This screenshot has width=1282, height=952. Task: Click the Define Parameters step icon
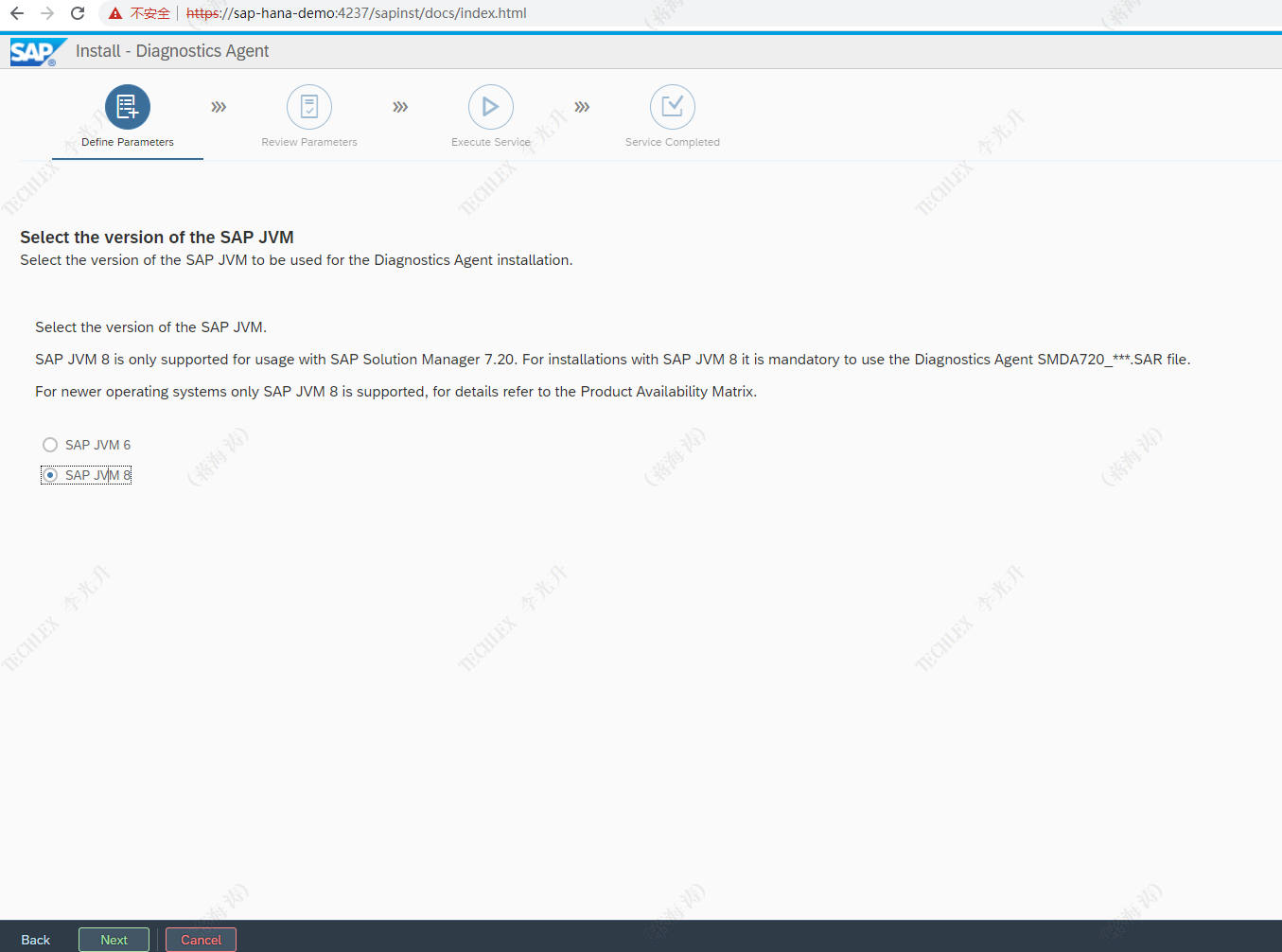pos(128,107)
